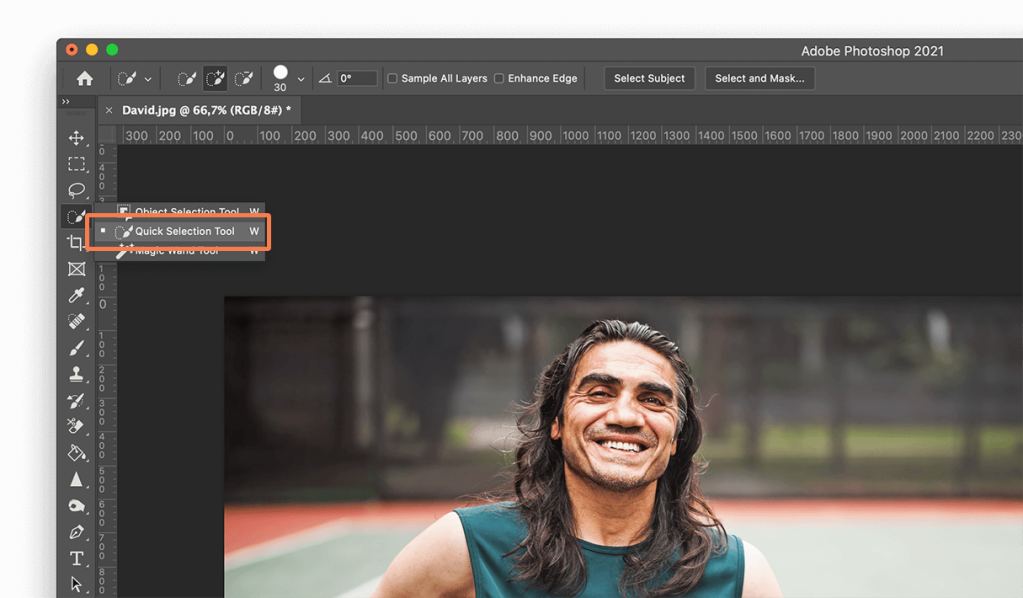Select the Lasso tool
This screenshot has height=598, width=1023.
76,190
